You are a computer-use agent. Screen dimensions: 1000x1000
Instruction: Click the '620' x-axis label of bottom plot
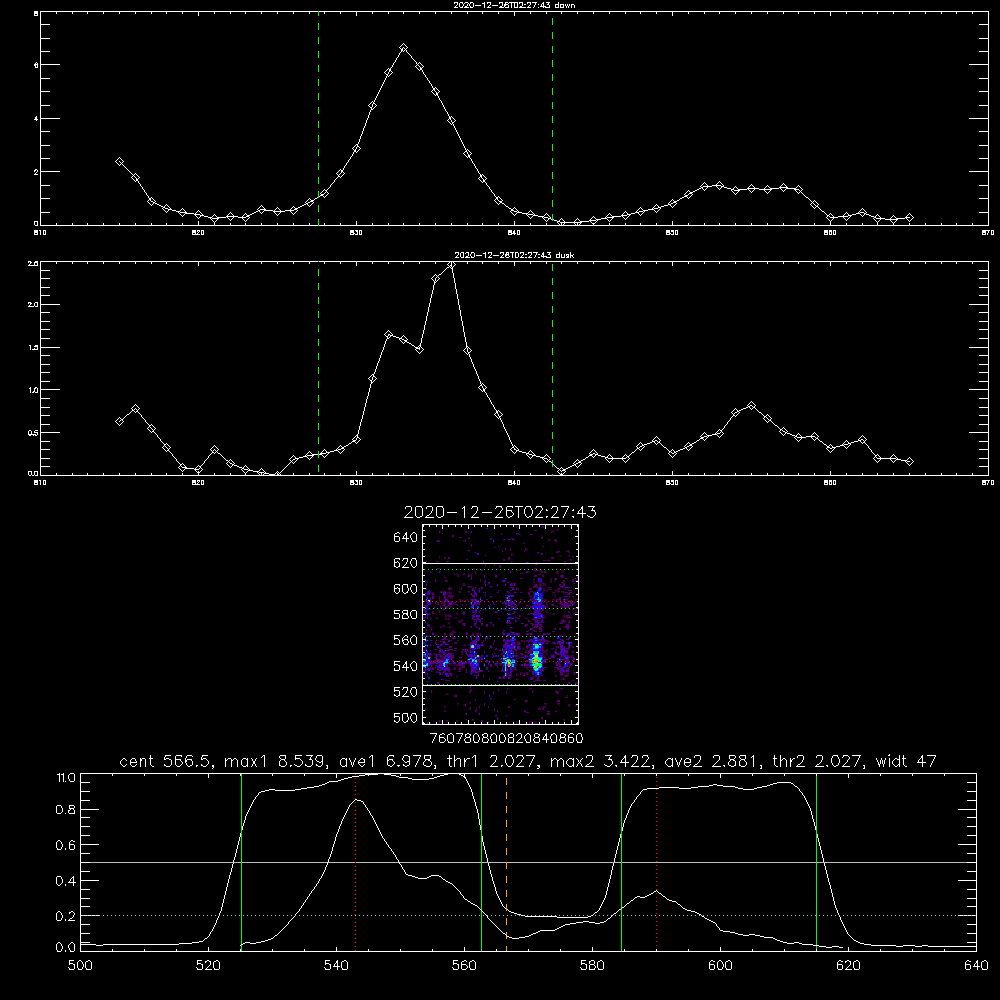pos(848,966)
